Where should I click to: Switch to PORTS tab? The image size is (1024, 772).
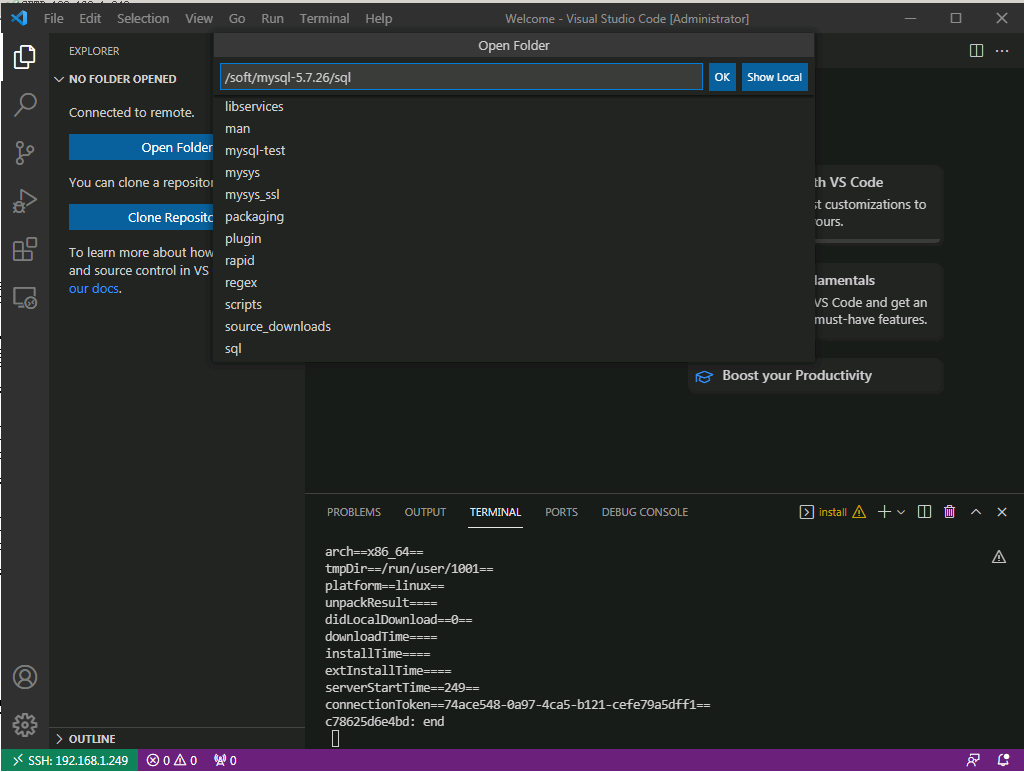562,512
